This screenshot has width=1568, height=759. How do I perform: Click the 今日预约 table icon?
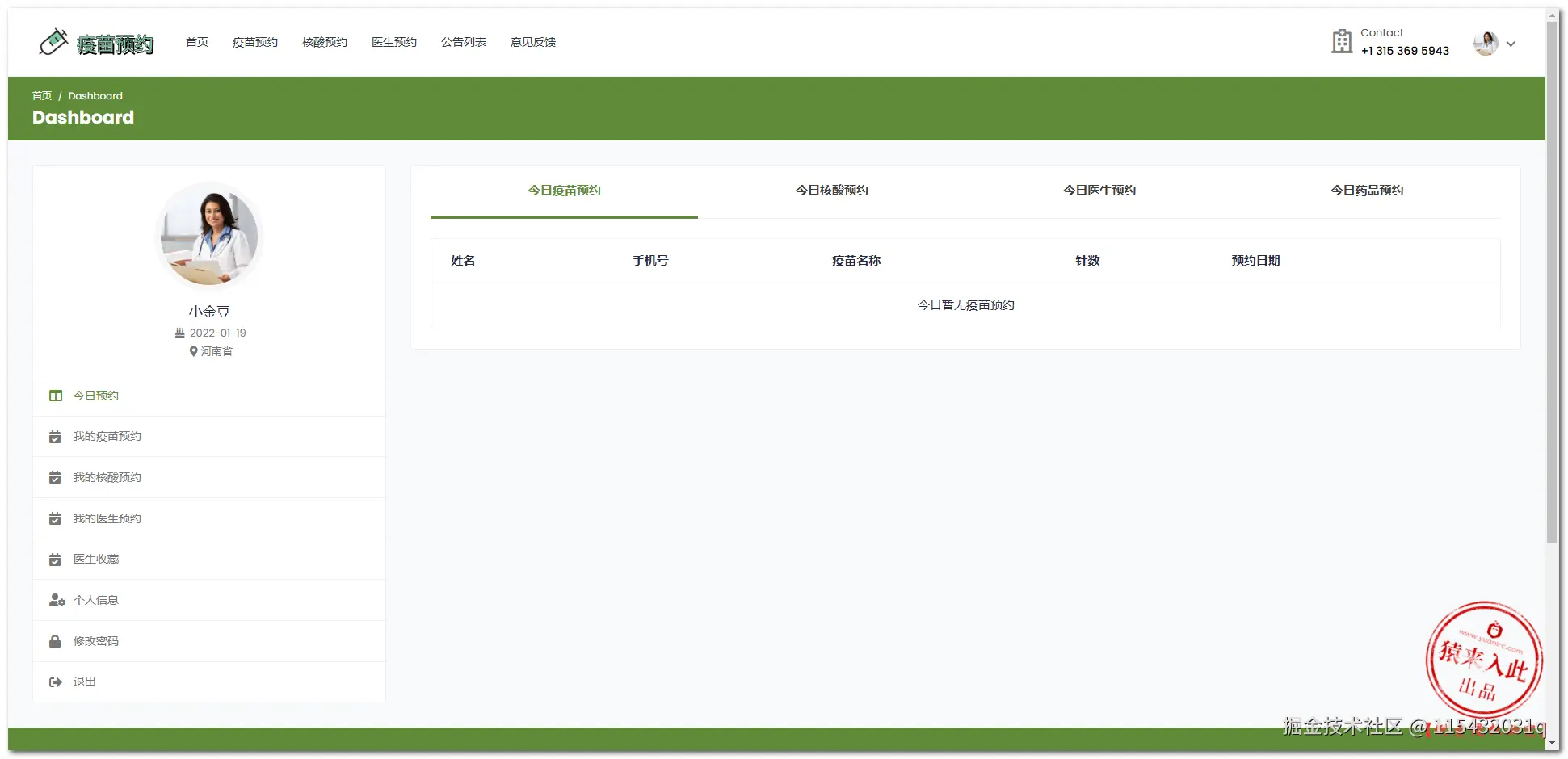(56, 396)
